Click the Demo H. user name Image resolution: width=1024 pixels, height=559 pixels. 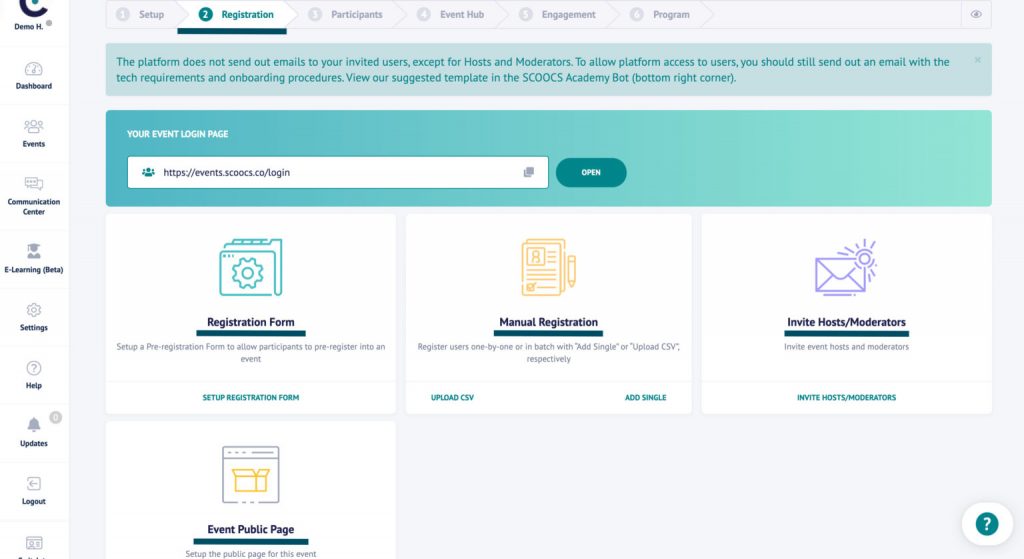click(x=29, y=27)
